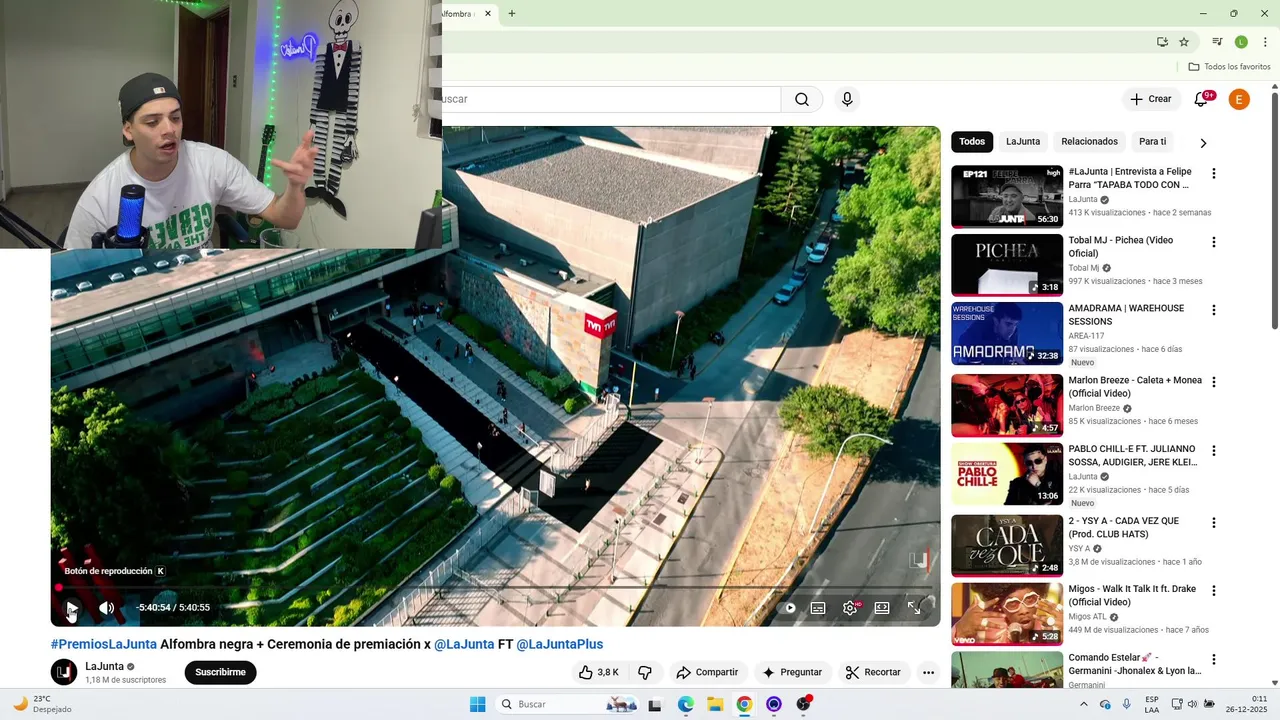Open the Windows Start menu
This screenshot has width=1280, height=720.
pos(478,704)
